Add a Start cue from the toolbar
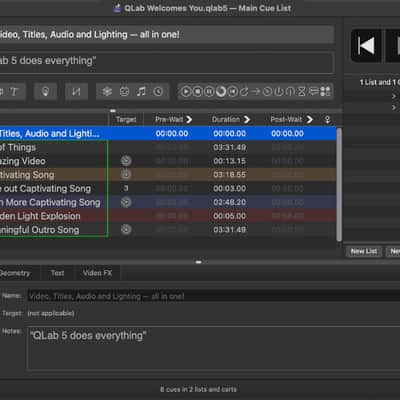 click(186, 92)
